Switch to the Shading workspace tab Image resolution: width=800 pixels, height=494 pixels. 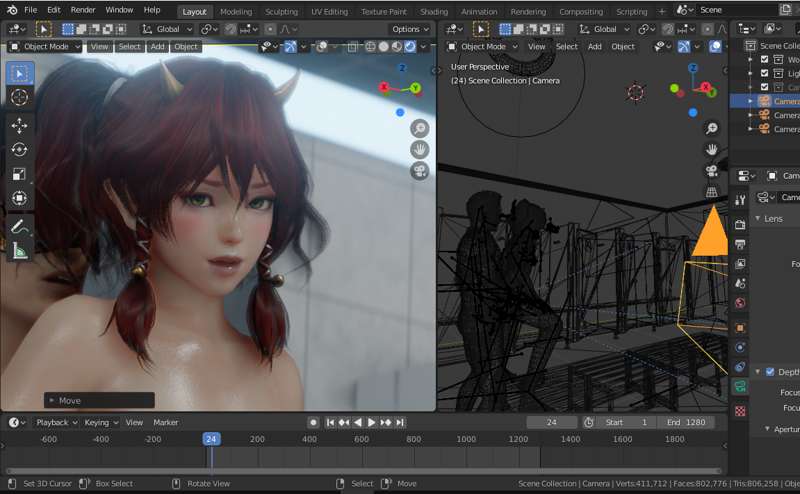click(434, 11)
